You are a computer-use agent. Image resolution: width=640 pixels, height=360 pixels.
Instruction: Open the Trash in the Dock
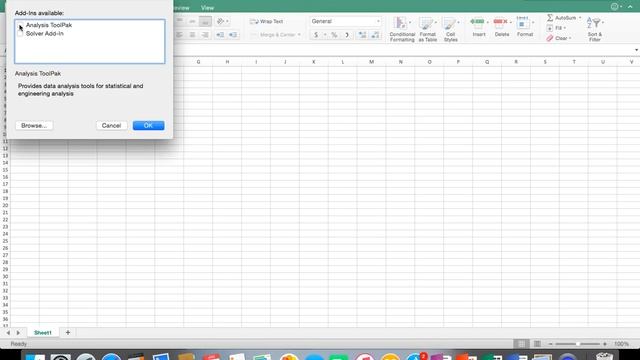click(605, 356)
